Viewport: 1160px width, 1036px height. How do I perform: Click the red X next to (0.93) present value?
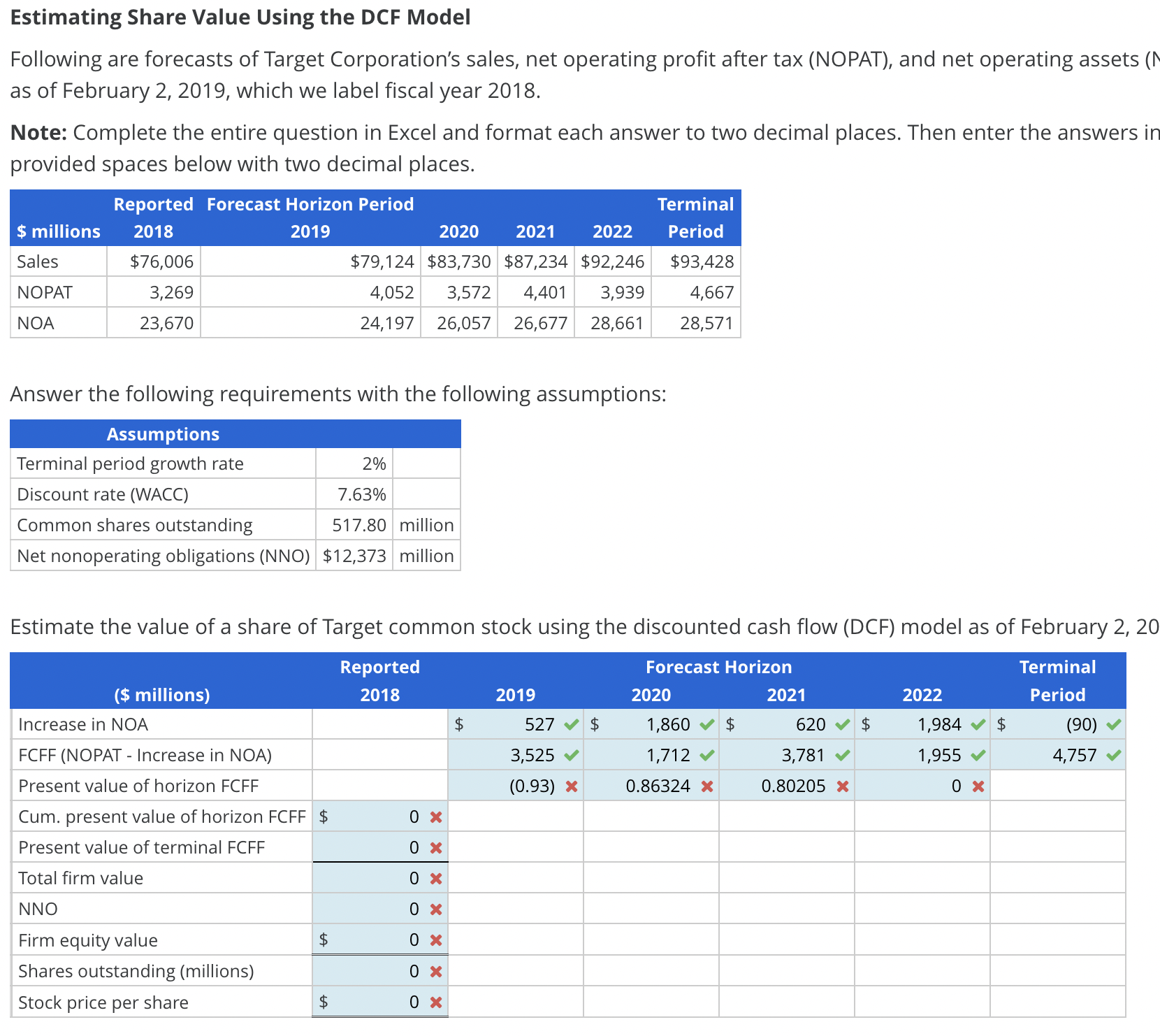(x=571, y=786)
